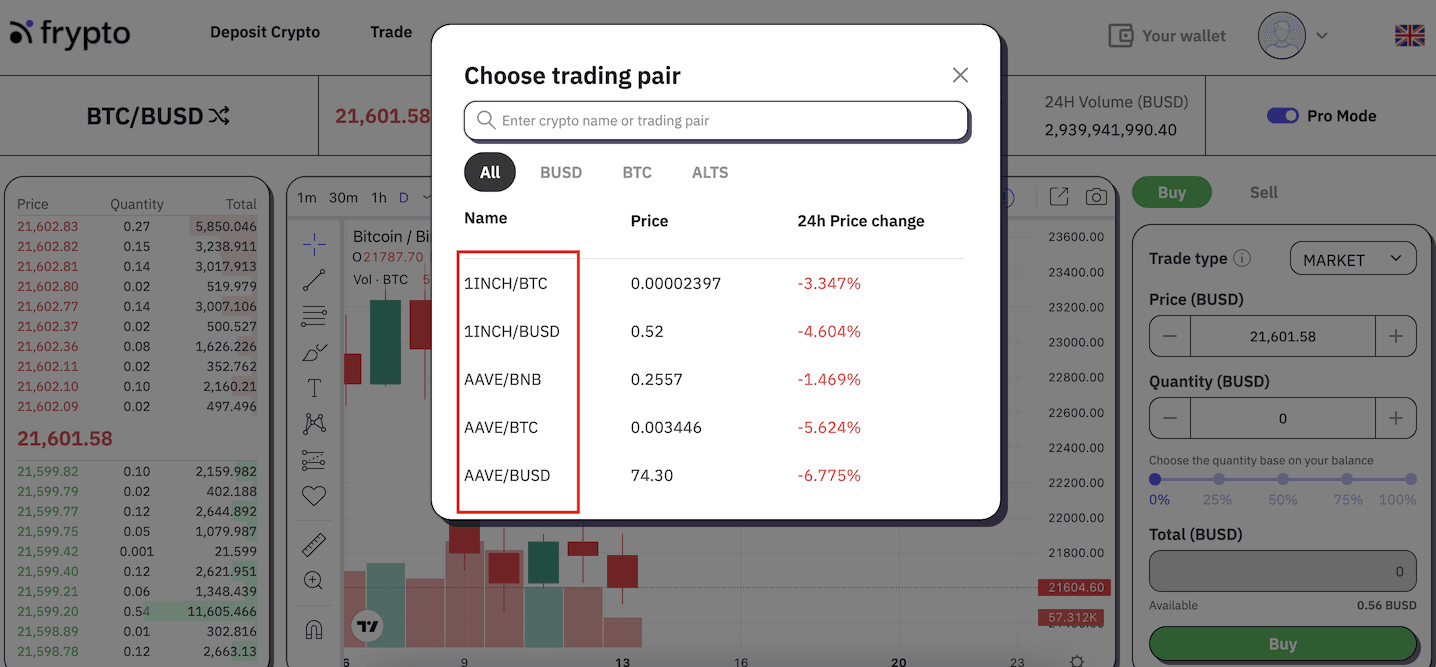Screen dimensions: 1436x667
Task: Expand the user avatar menu chevron
Action: 1322,36
